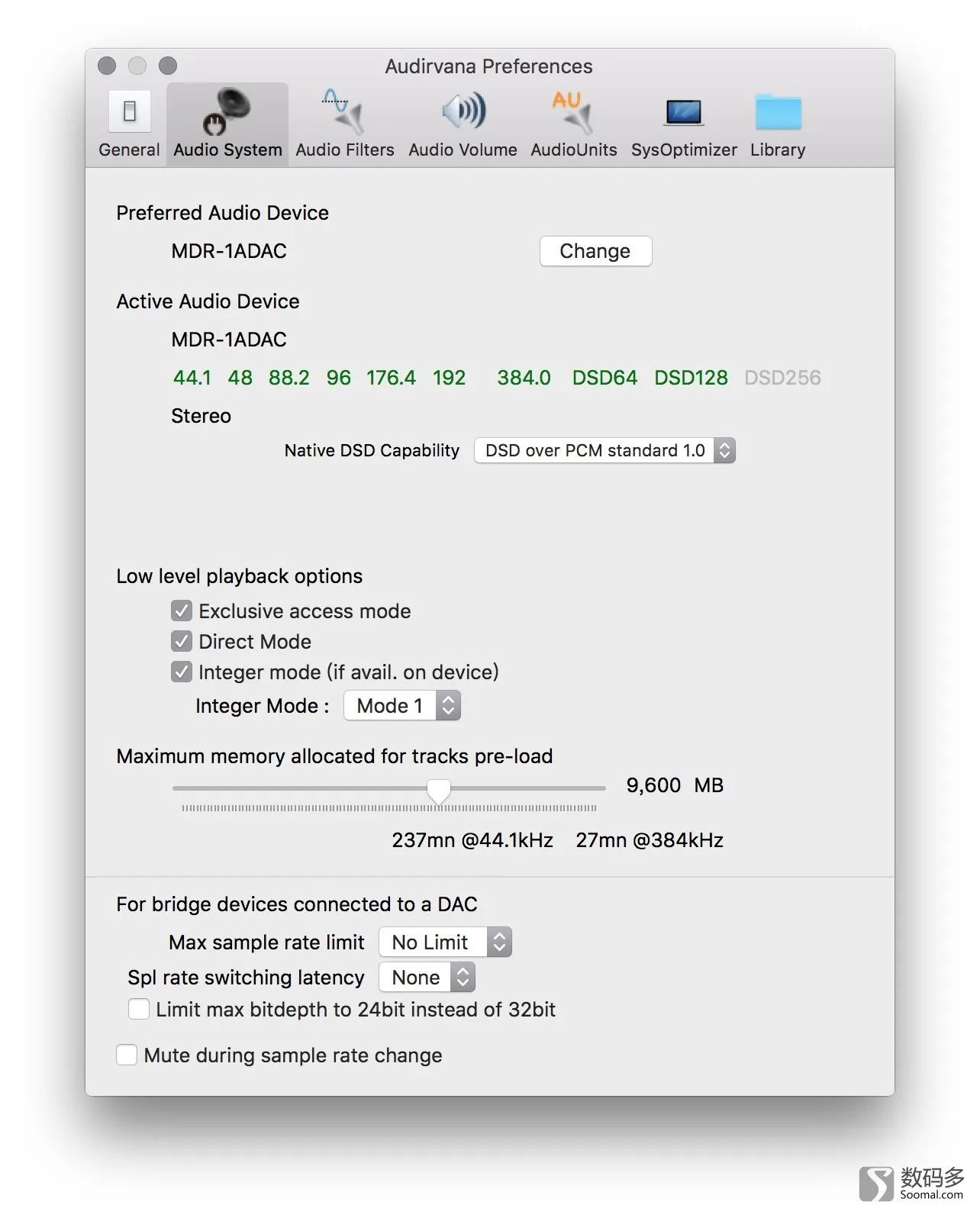Click the 237mn @44.1kHz duration text
The height and width of the screenshot is (1218, 980).
472,840
